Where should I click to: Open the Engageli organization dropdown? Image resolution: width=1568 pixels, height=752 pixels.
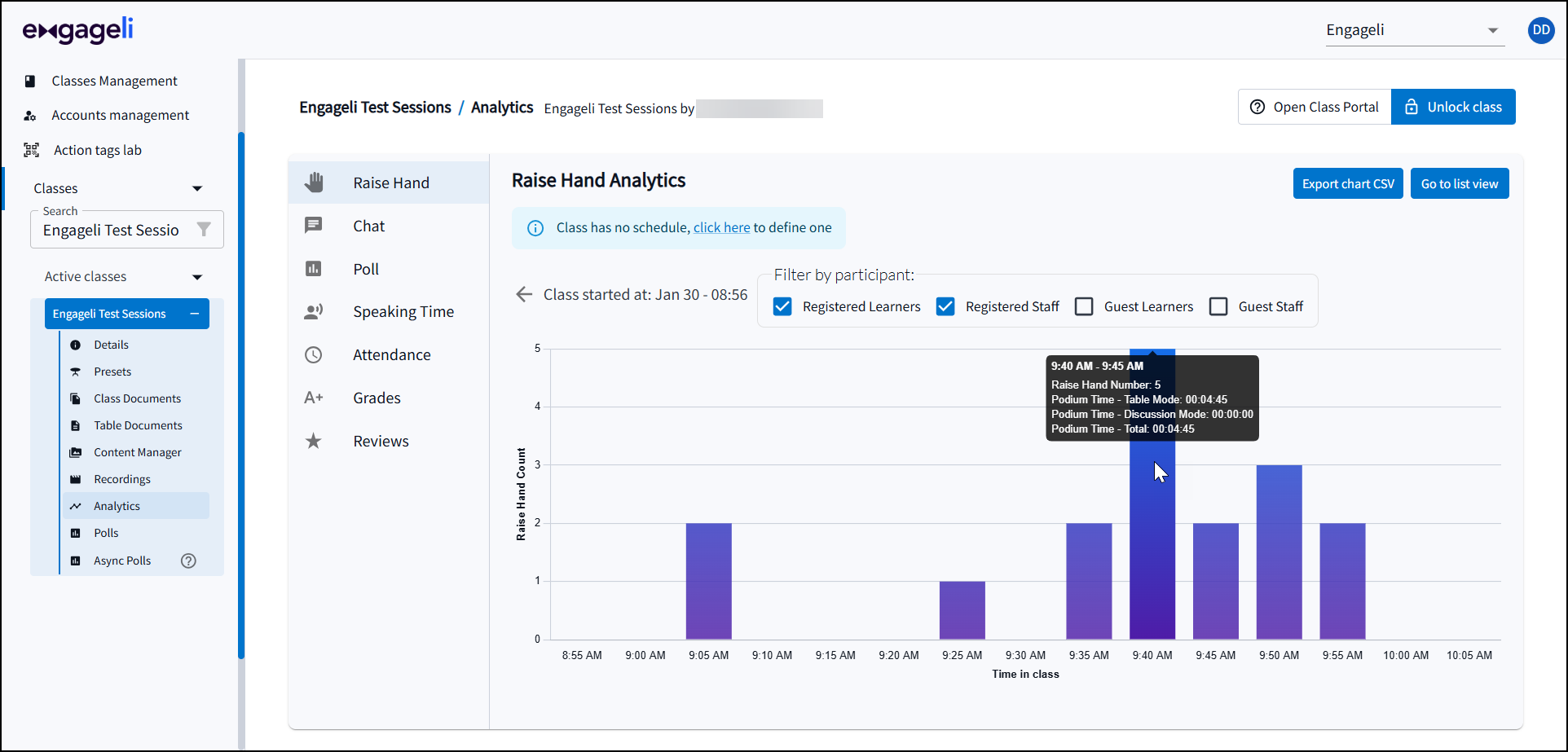pyautogui.click(x=1415, y=30)
